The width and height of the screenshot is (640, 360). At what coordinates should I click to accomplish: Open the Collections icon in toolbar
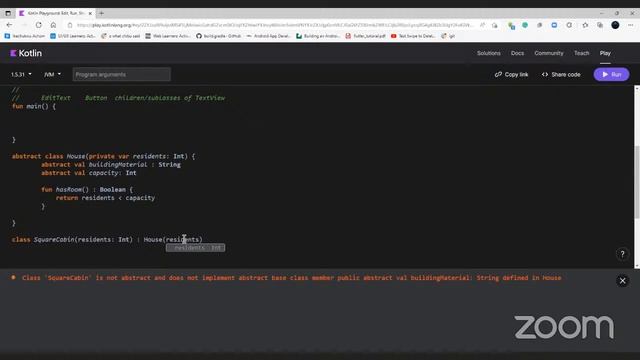pos(600,25)
